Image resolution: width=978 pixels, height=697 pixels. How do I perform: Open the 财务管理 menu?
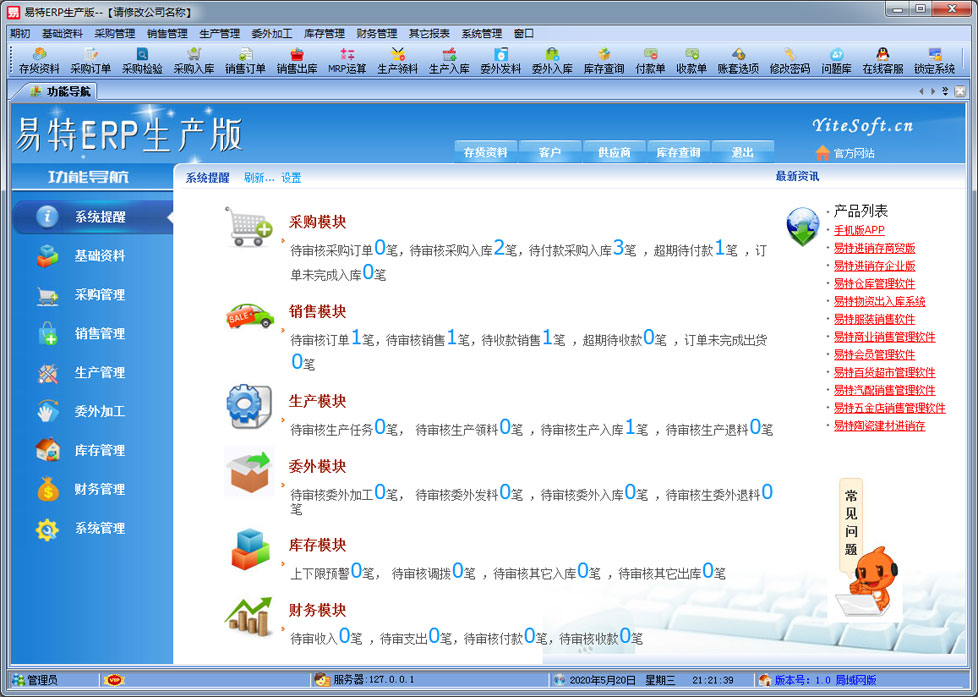[x=376, y=33]
